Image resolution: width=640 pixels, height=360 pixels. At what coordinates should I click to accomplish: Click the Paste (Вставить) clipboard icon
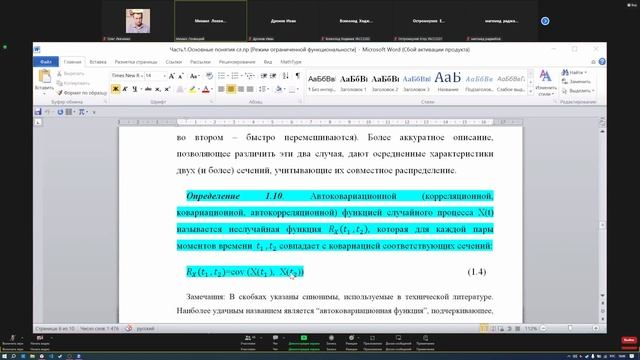click(44, 76)
